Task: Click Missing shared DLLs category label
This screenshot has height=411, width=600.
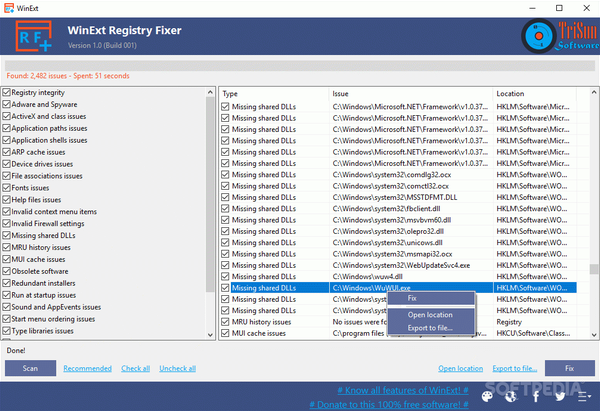Action: pos(43,235)
